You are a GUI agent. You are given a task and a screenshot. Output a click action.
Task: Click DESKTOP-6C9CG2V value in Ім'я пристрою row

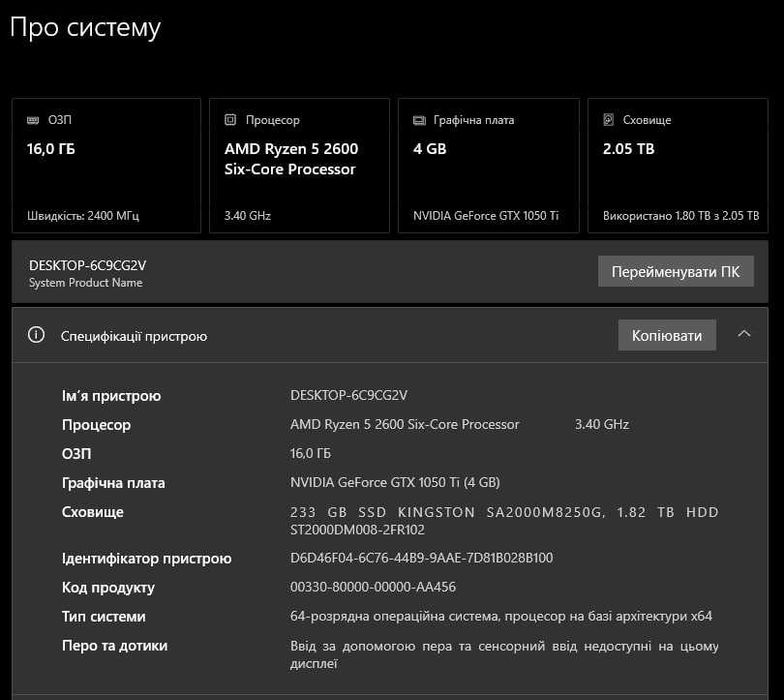348,395
